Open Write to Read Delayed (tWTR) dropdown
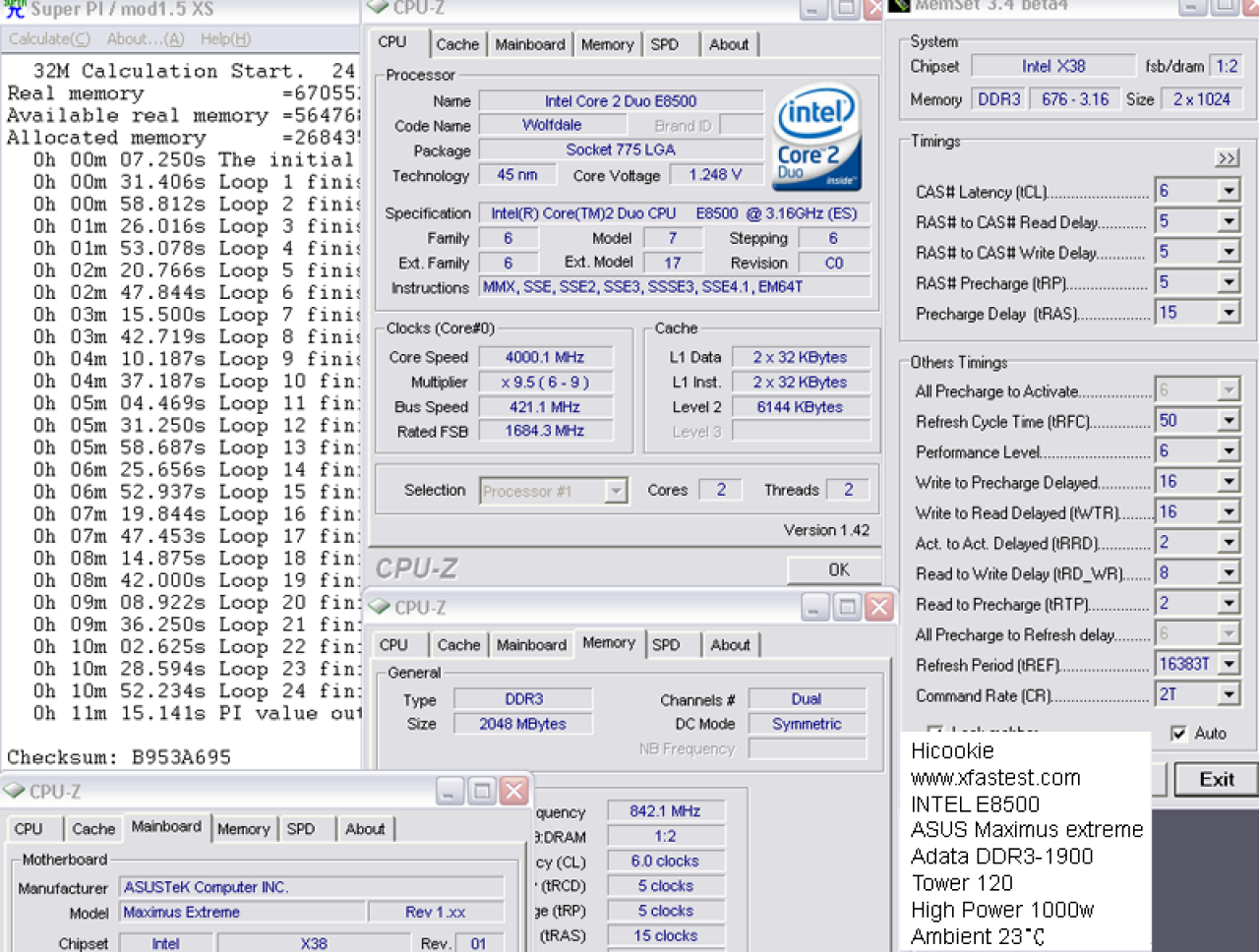Screen dimensions: 1259x952 pyautogui.click(x=1229, y=512)
